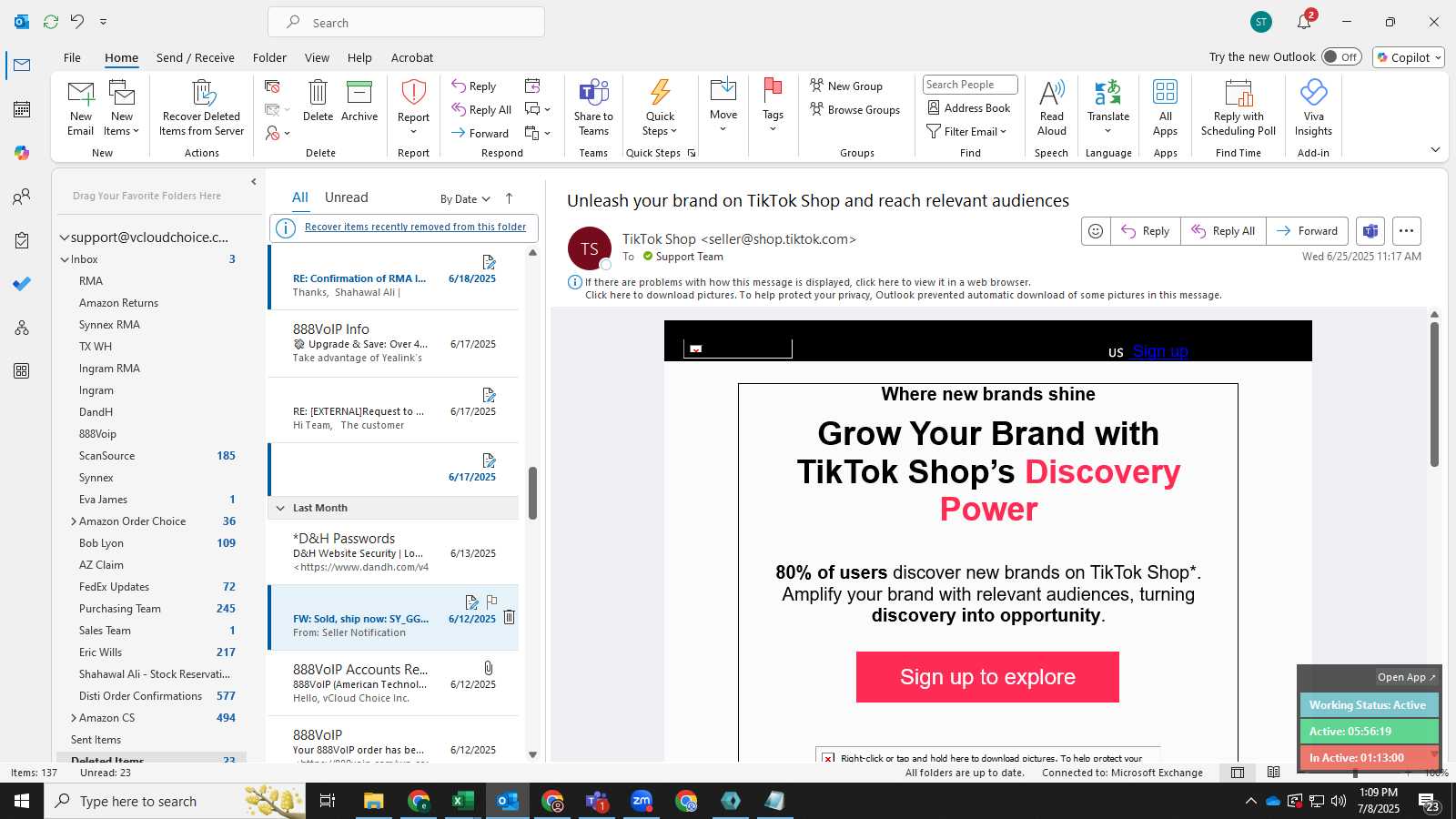Switch to Reading view in status bar
Screen dimensions: 1456x819
(1273, 773)
